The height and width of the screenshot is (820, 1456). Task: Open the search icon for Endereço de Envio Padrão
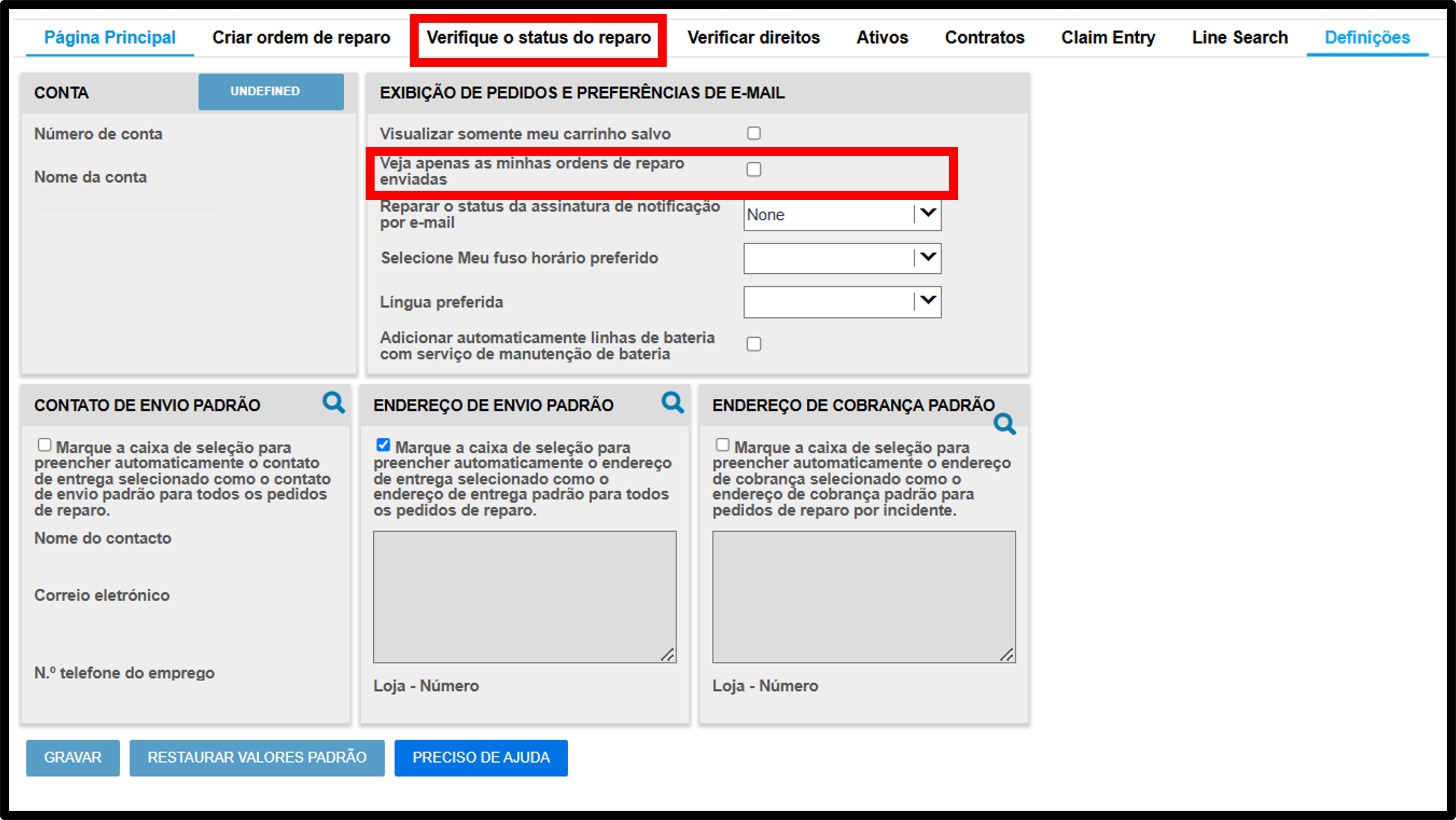tap(673, 403)
